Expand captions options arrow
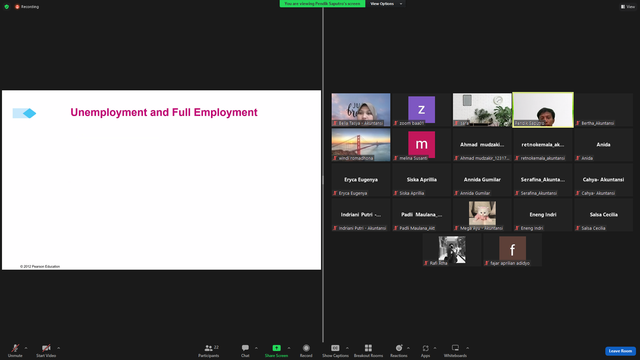Image resolution: width=640 pixels, height=360 pixels. coord(347,348)
